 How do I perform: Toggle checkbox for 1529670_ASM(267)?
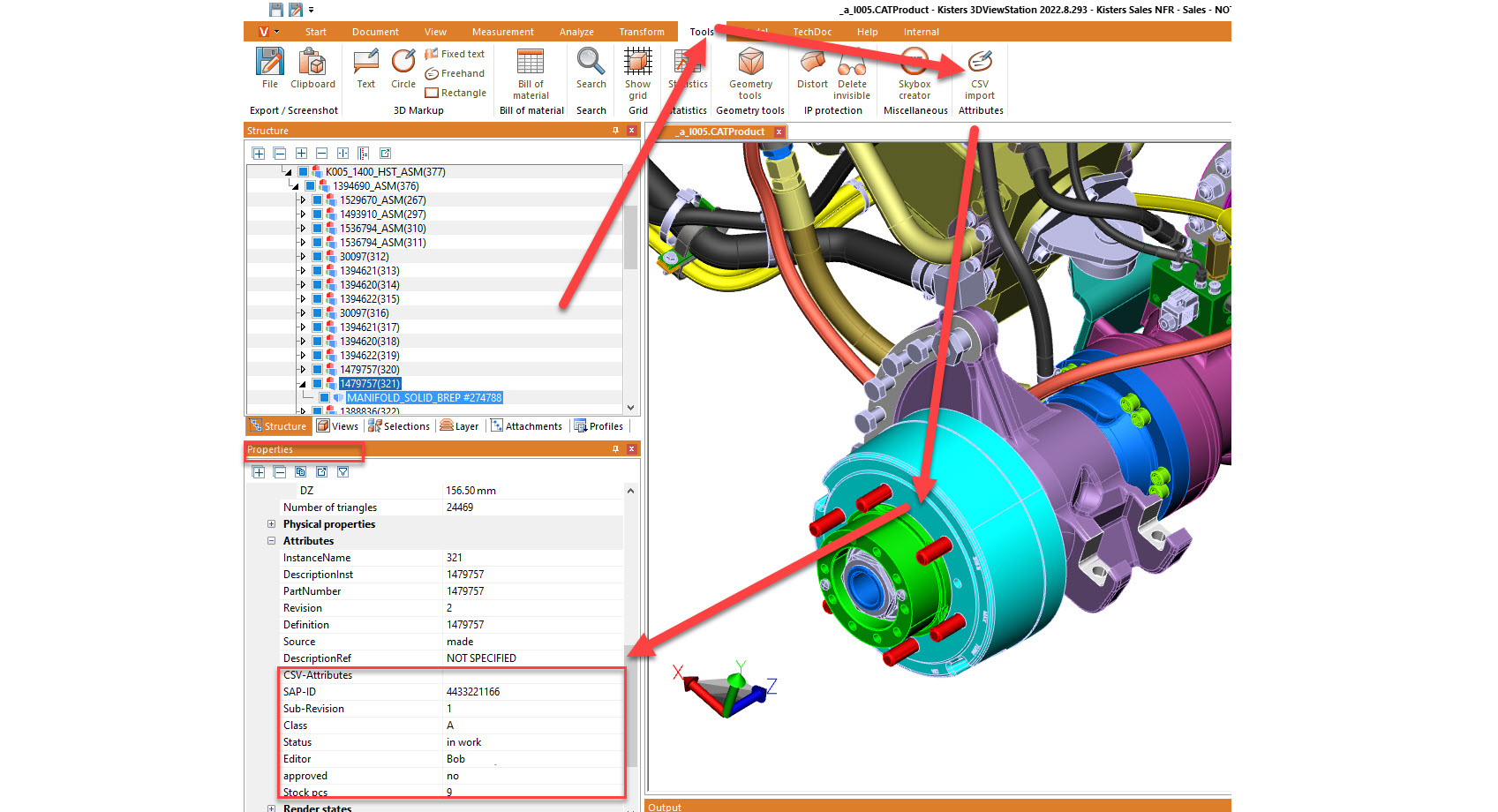(x=317, y=200)
